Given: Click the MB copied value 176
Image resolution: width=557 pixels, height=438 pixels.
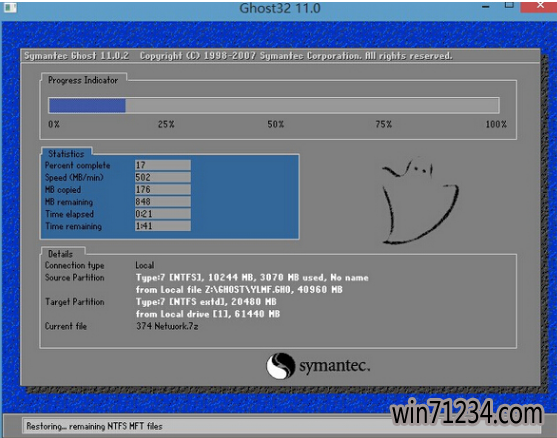Looking at the screenshot, I should coord(163,189).
